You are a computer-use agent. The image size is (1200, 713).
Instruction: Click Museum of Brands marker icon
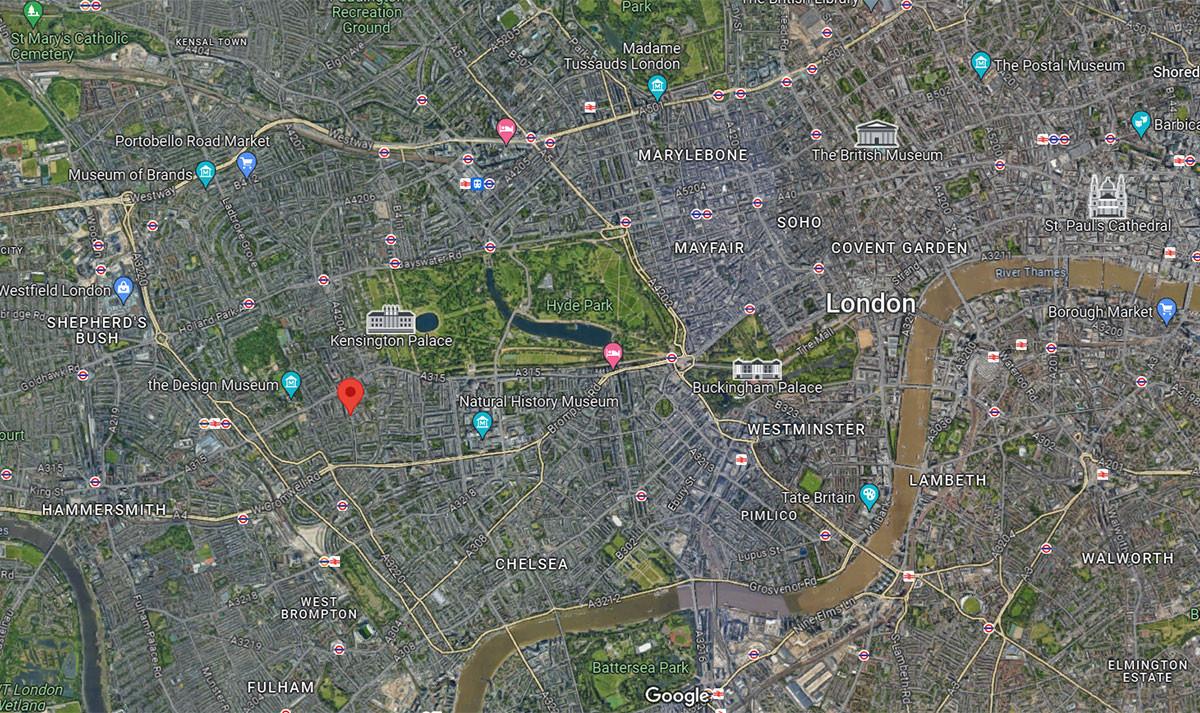pos(206,174)
